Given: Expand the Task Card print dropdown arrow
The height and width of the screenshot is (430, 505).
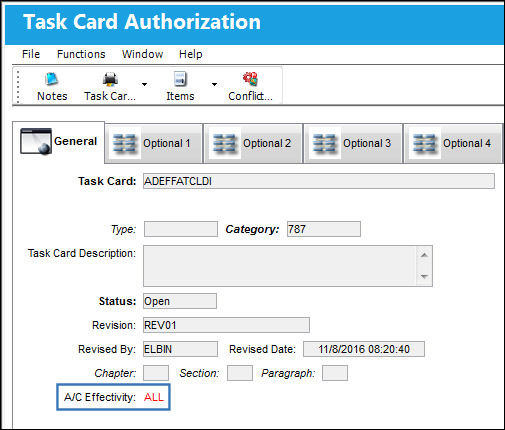Looking at the screenshot, I should 144,84.
